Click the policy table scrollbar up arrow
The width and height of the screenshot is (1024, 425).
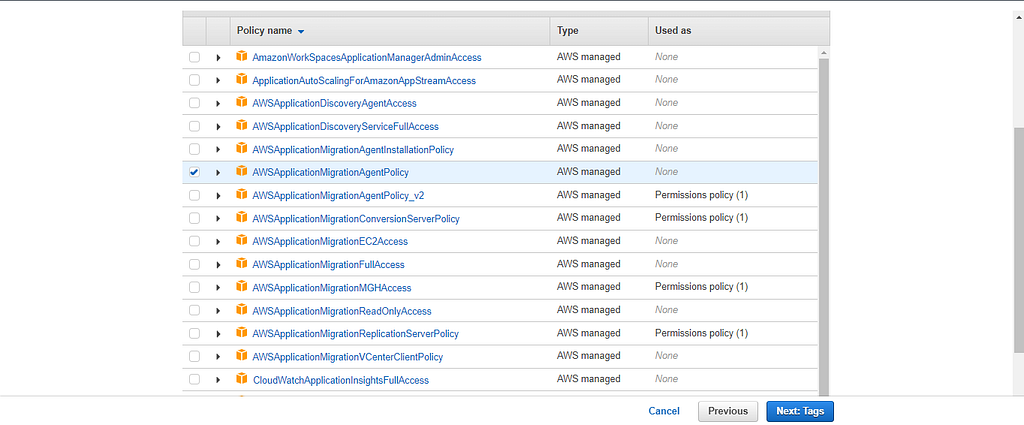824,52
